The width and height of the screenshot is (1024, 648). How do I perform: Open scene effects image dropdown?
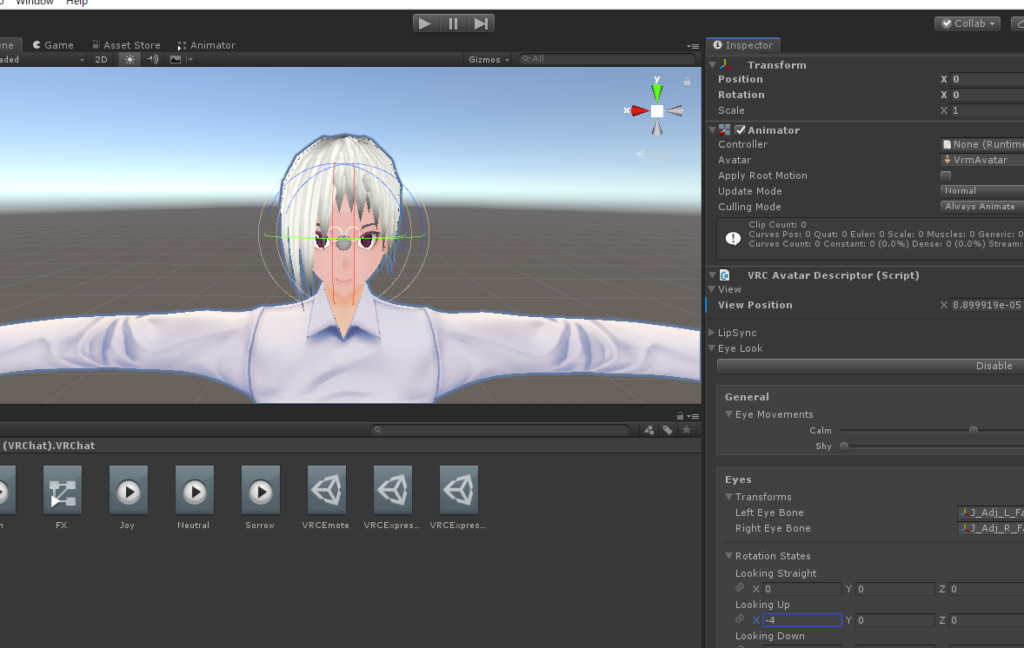pyautogui.click(x=181, y=59)
